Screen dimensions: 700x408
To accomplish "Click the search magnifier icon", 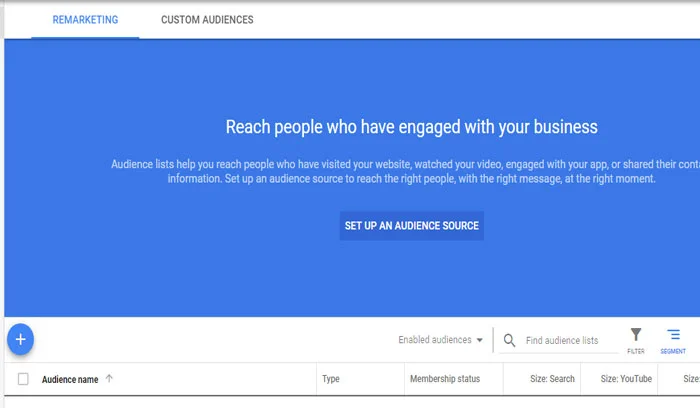I will coord(509,341).
